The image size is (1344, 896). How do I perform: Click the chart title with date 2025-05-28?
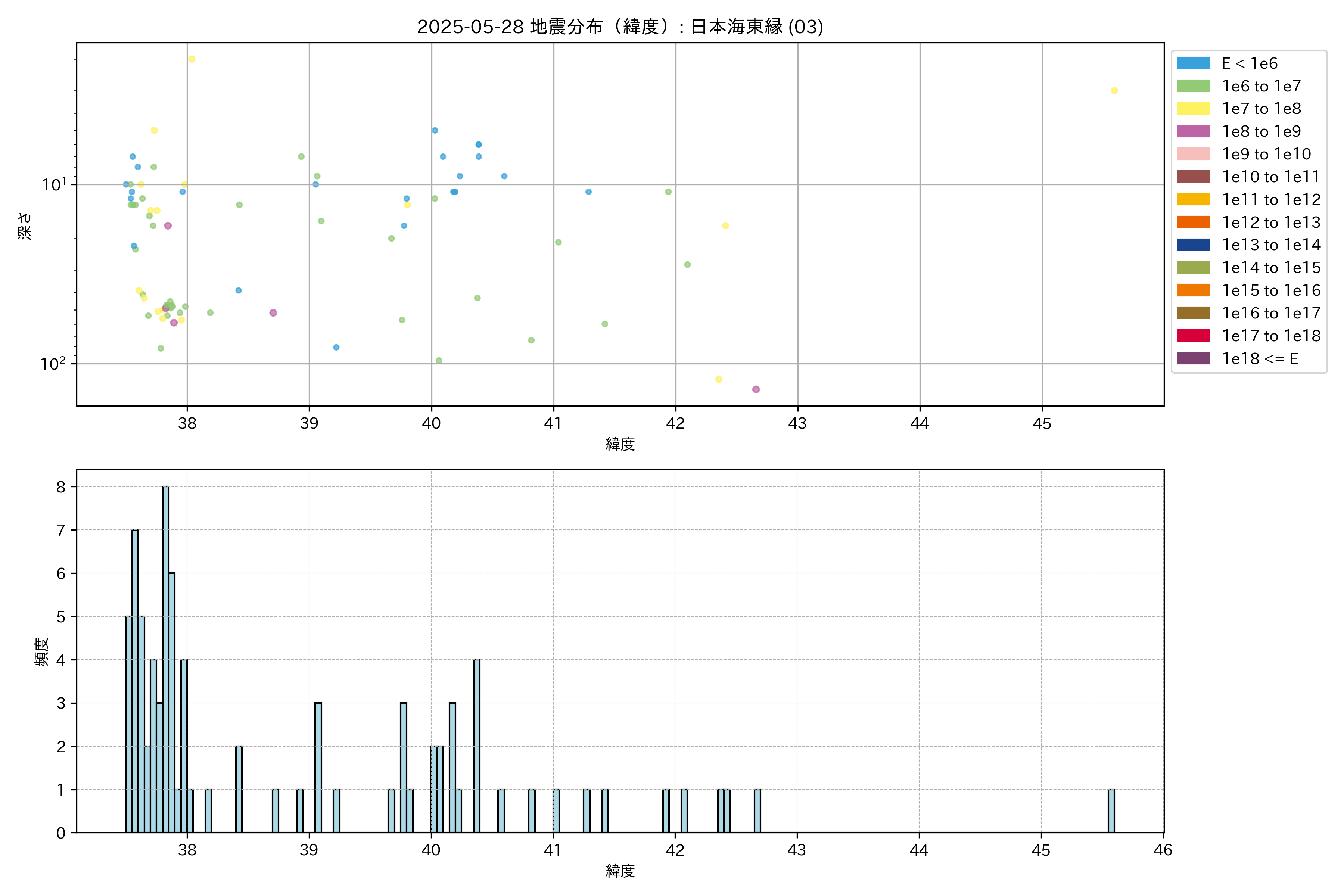[620, 27]
